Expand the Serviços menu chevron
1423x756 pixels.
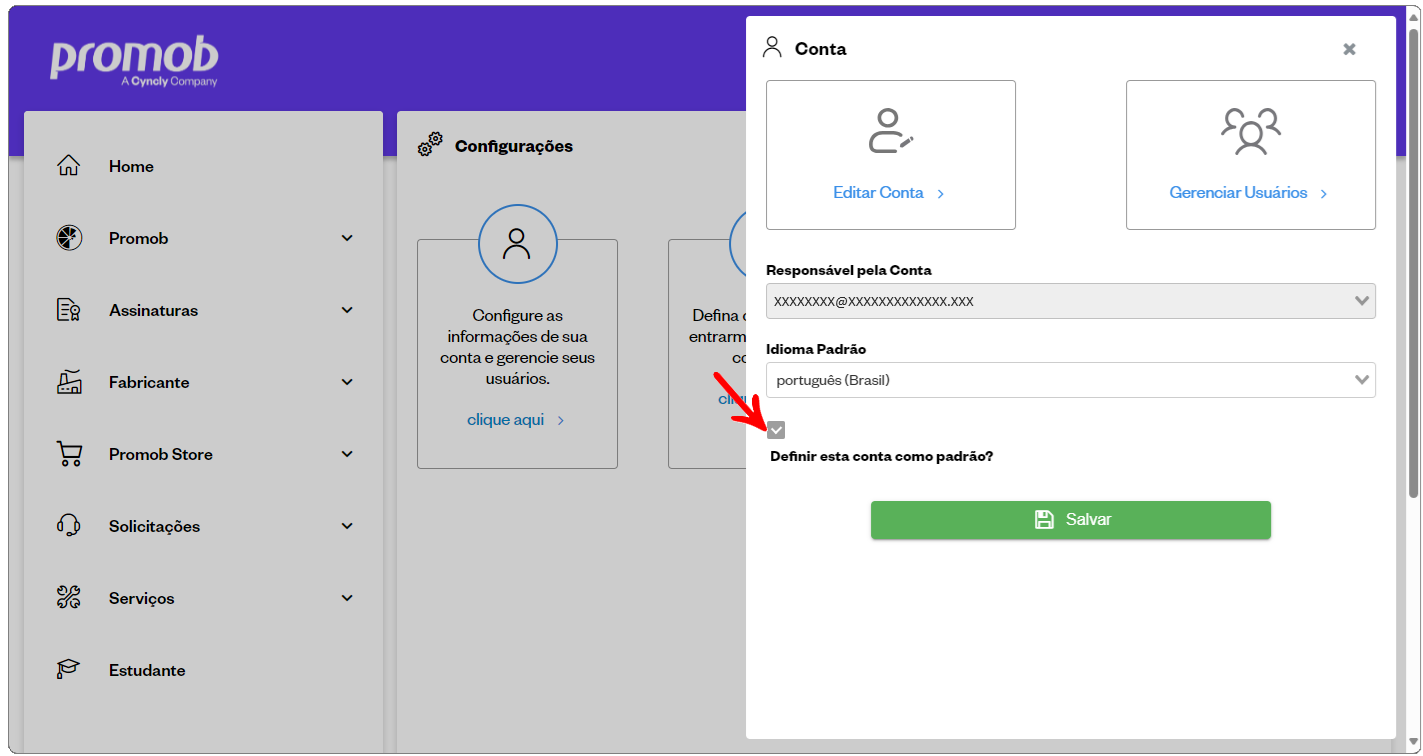click(347, 598)
